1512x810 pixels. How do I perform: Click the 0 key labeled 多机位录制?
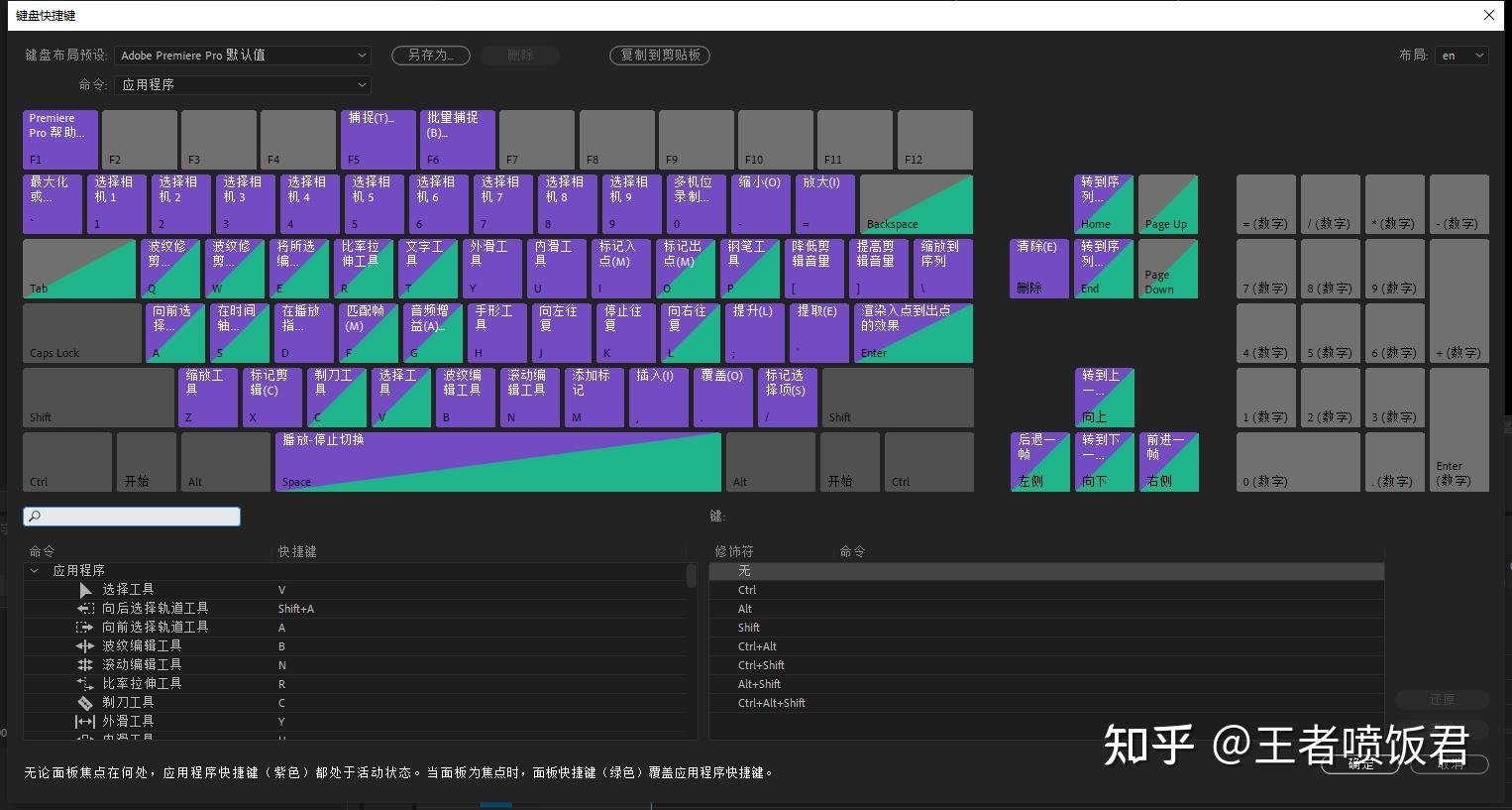coord(697,204)
